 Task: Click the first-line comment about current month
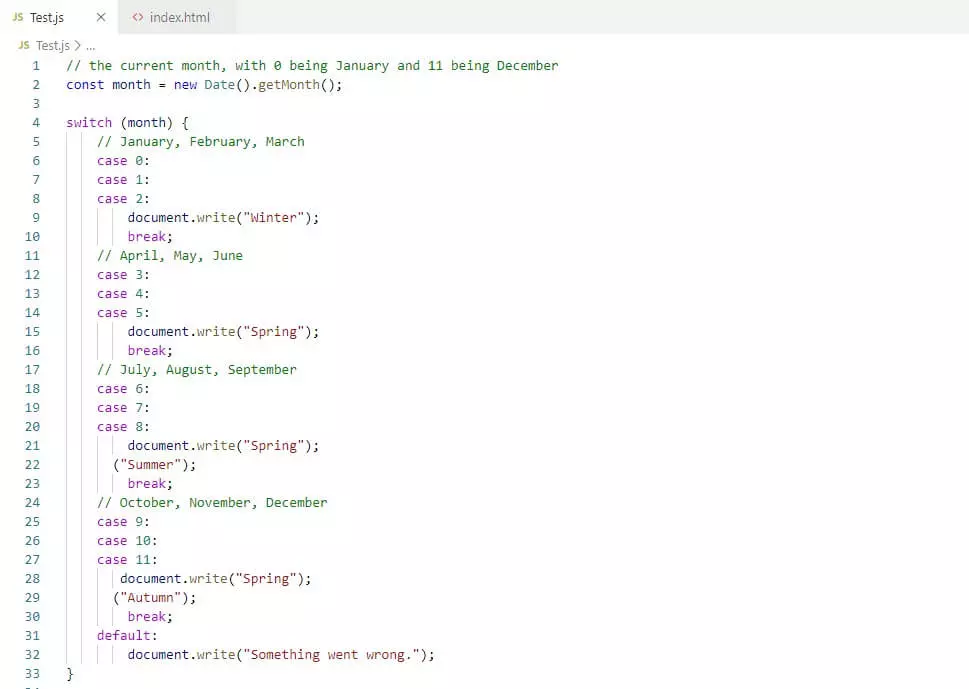(312, 65)
